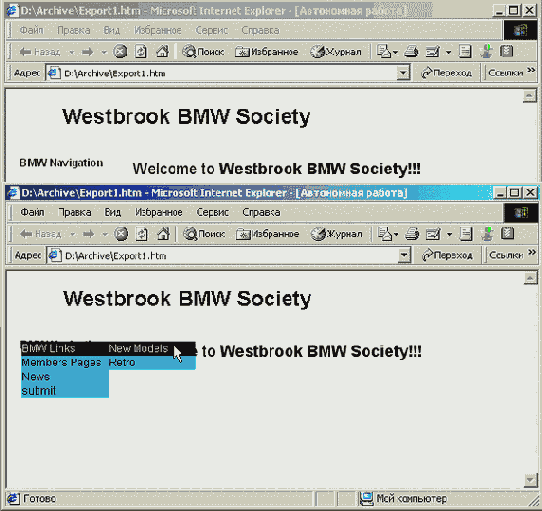Click the Refresh icon in the active window's toolbar
The width and height of the screenshot is (542, 511).
(141, 234)
